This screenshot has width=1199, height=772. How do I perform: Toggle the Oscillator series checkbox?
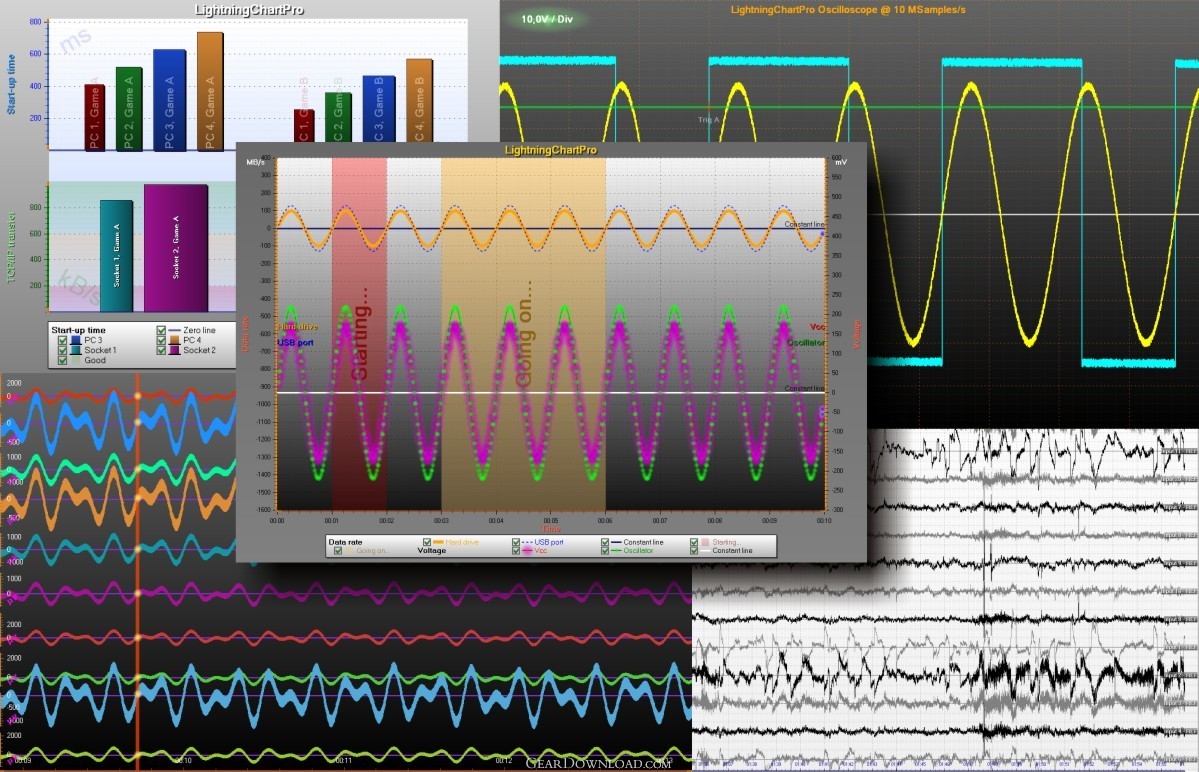pos(605,550)
